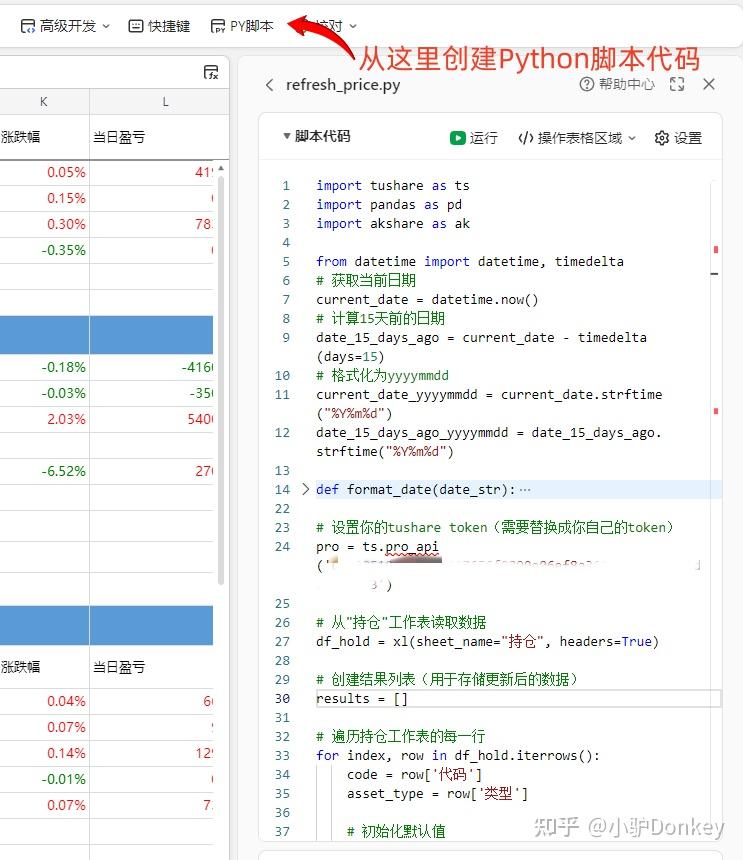
Task: Click the spreadsheet scroll-up arrow
Action: 221,168
